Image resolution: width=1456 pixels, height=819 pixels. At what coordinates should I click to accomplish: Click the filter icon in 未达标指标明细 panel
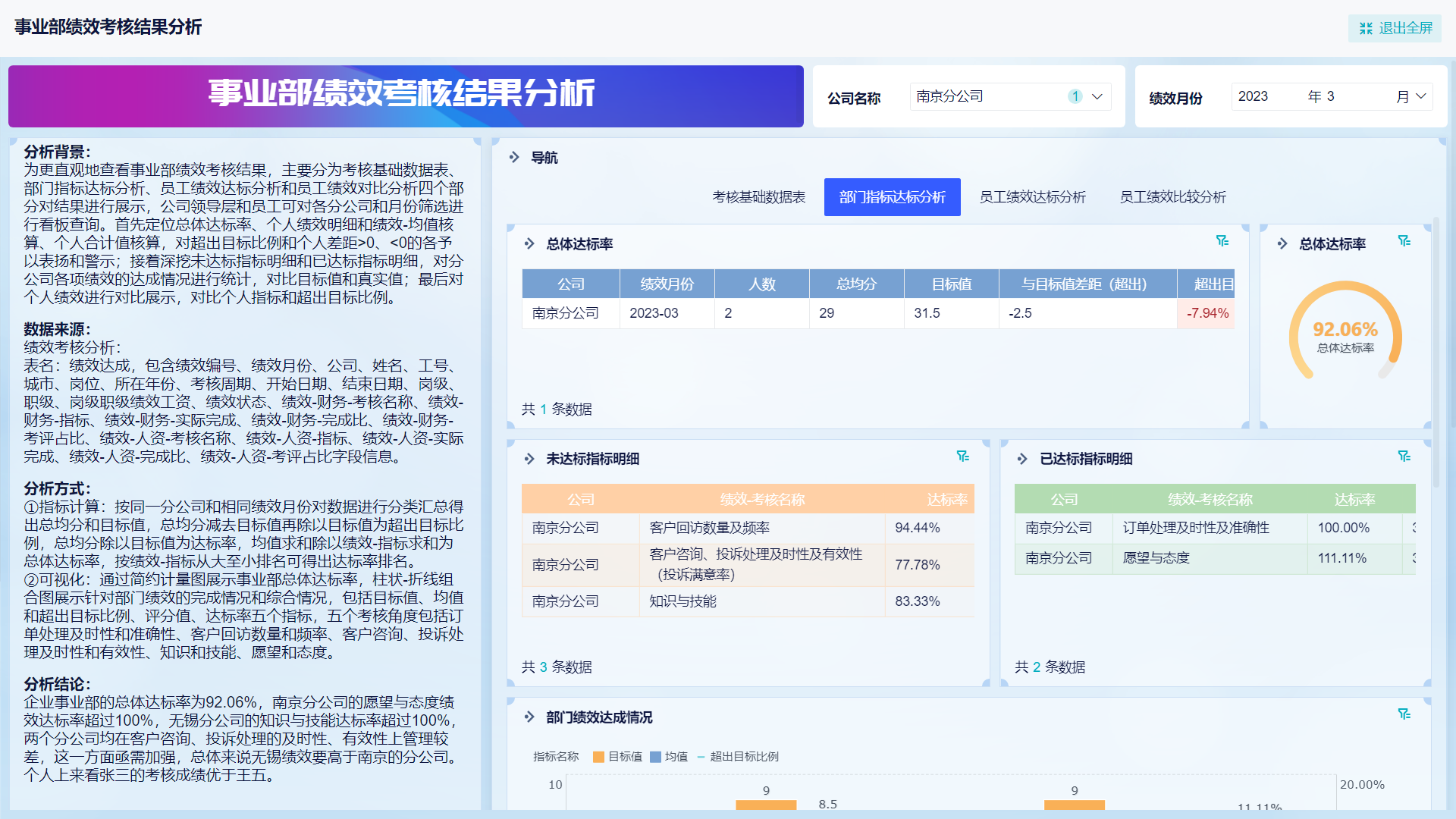point(962,457)
